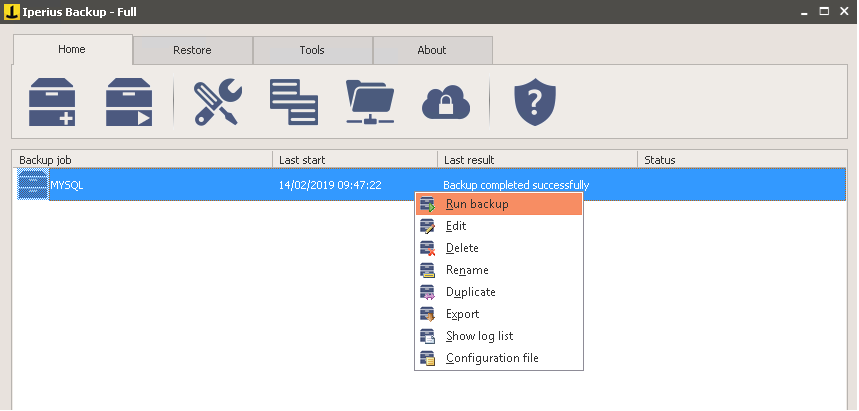Maximize the Iperius Backup window
Image resolution: width=859 pixels, height=411 pixels.
tap(824, 12)
